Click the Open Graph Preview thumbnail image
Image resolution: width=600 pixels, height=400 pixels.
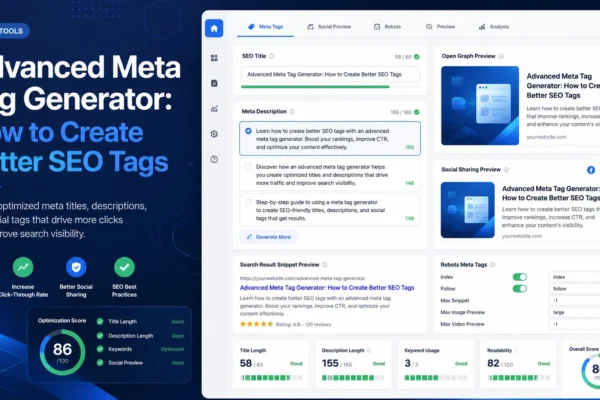(x=480, y=106)
